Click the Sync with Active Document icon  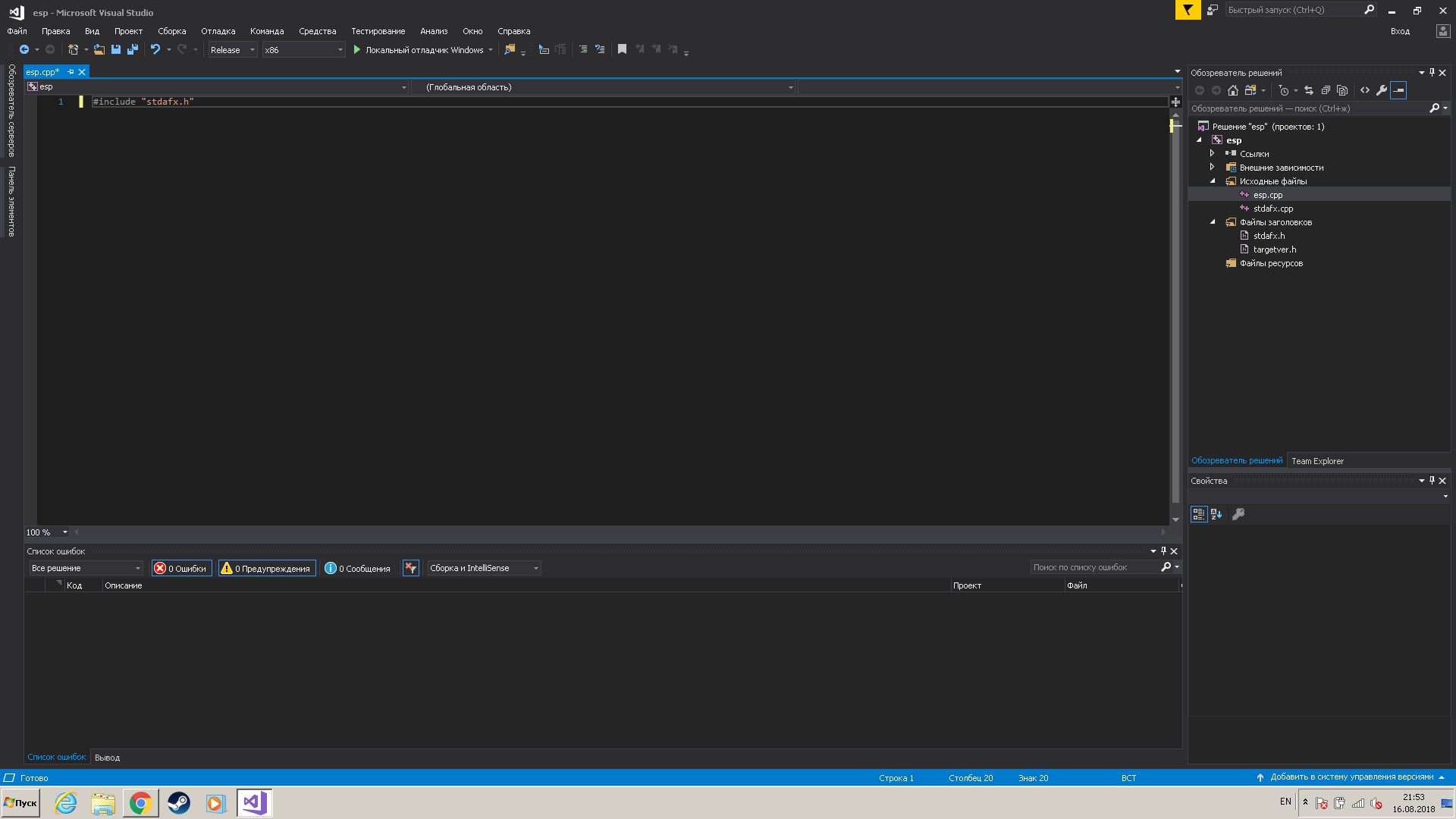1309,90
